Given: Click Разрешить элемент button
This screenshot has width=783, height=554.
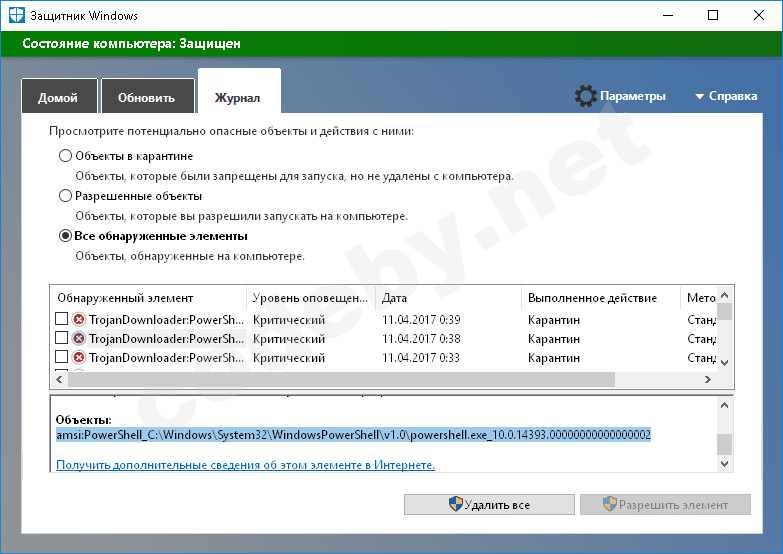Looking at the screenshot, I should click(x=665, y=505).
